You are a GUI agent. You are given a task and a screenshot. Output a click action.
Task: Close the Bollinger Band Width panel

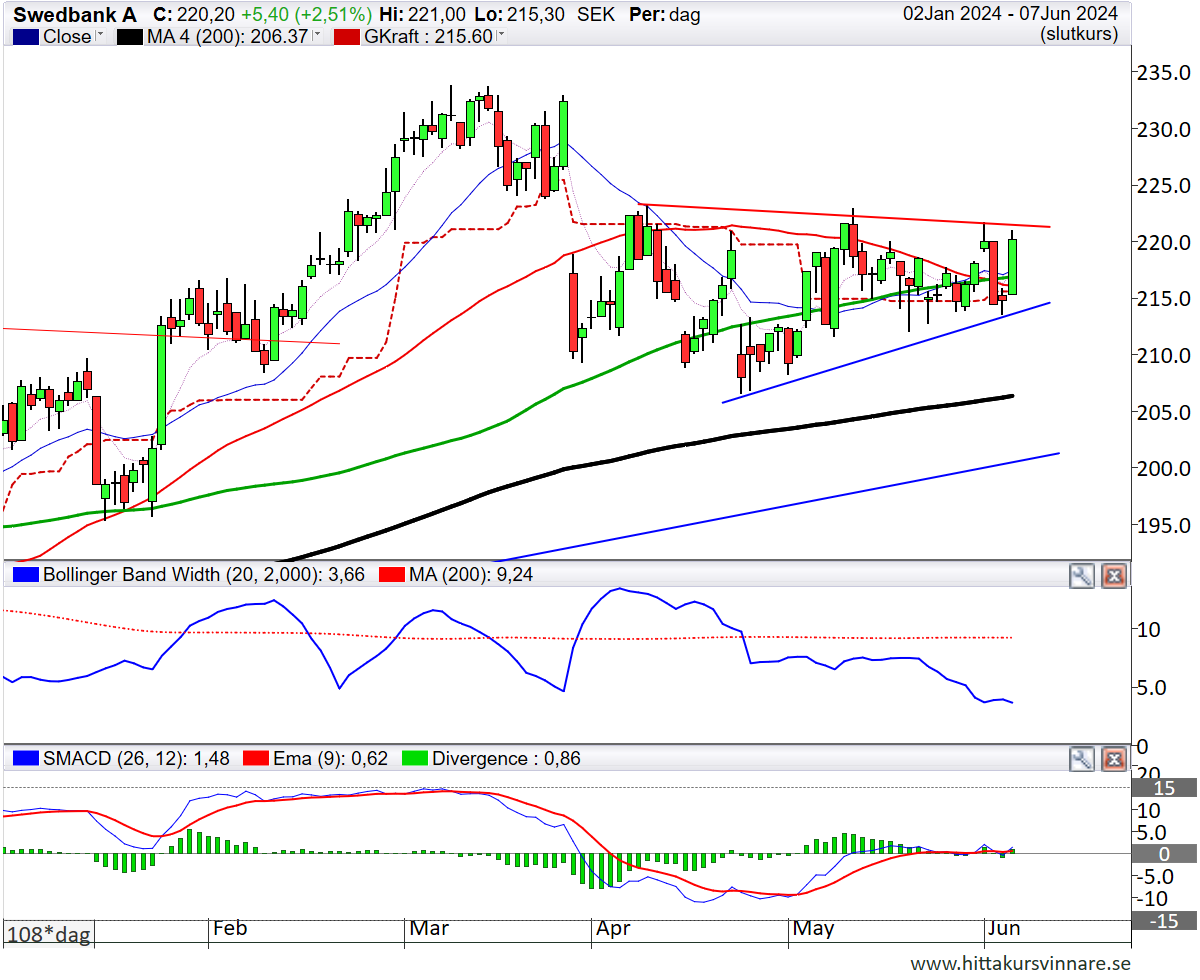pyautogui.click(x=1114, y=575)
